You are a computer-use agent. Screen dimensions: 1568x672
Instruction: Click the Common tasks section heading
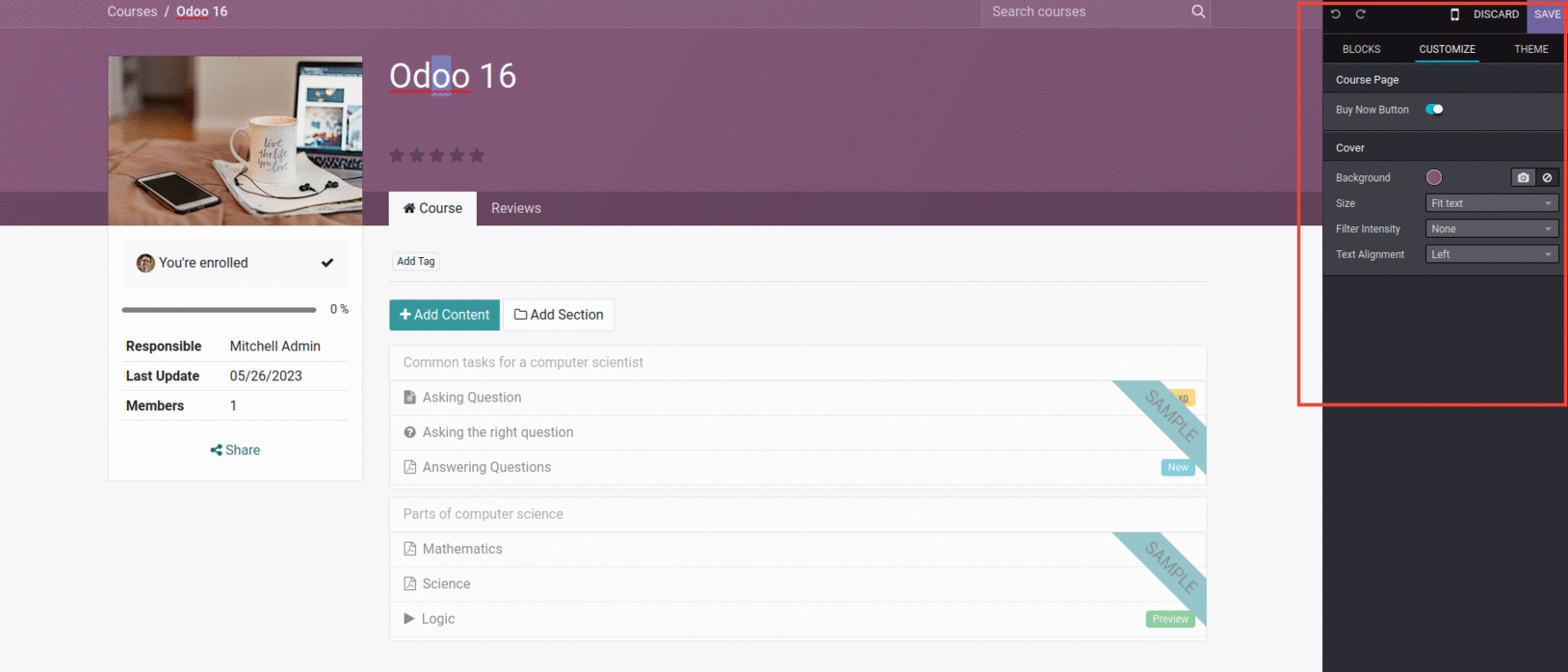523,362
